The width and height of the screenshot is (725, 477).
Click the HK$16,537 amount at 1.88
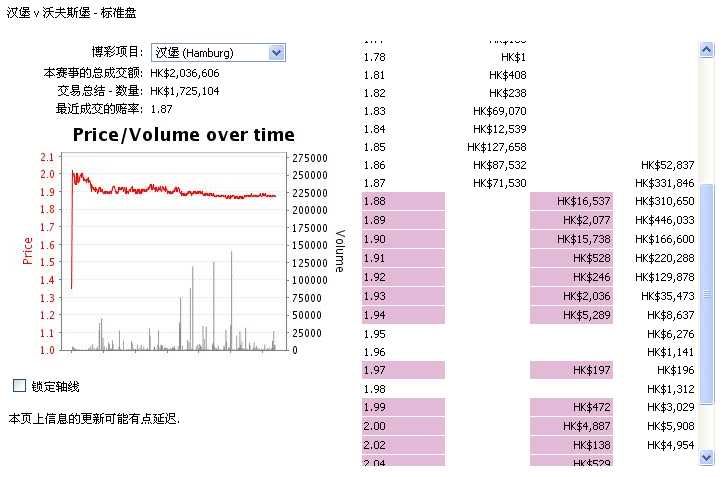573,202
